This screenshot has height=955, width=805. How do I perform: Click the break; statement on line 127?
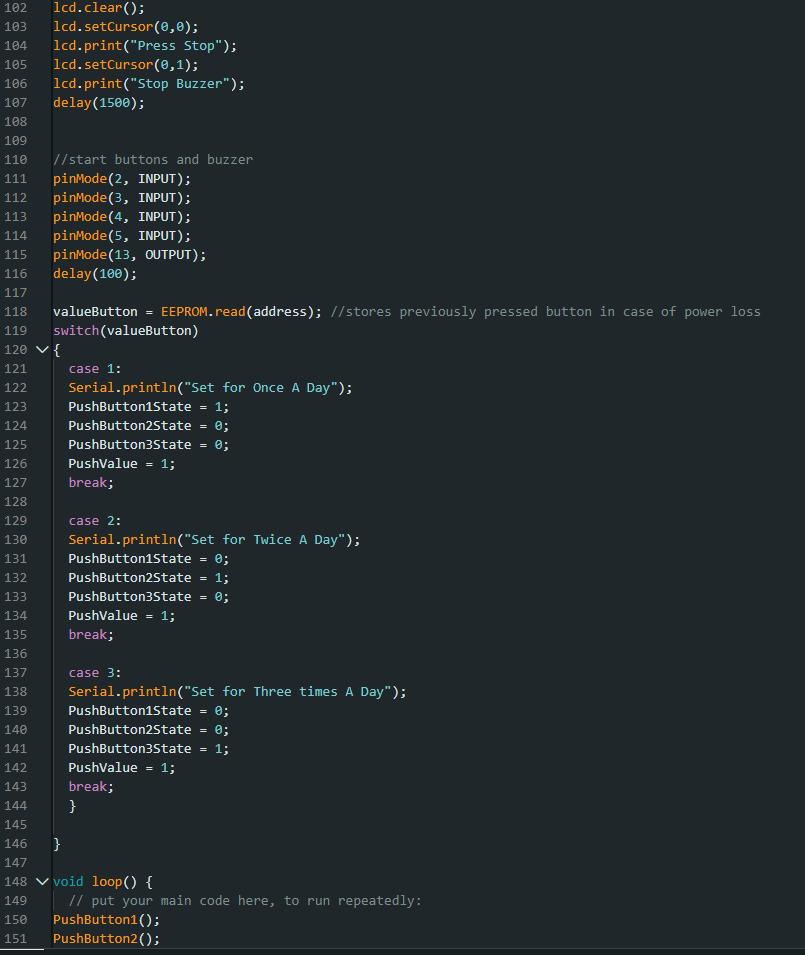pos(91,483)
